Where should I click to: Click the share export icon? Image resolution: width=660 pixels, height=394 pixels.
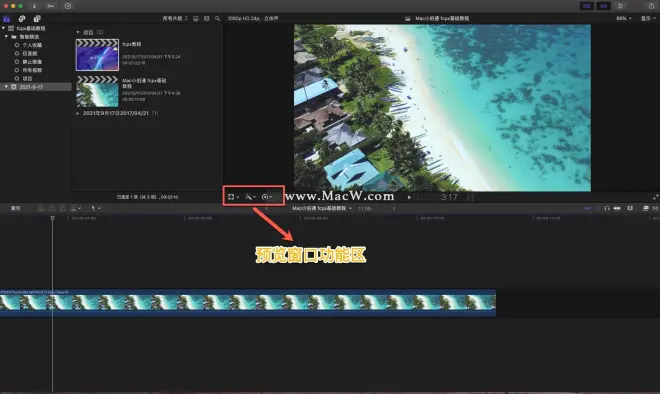tap(651, 6)
